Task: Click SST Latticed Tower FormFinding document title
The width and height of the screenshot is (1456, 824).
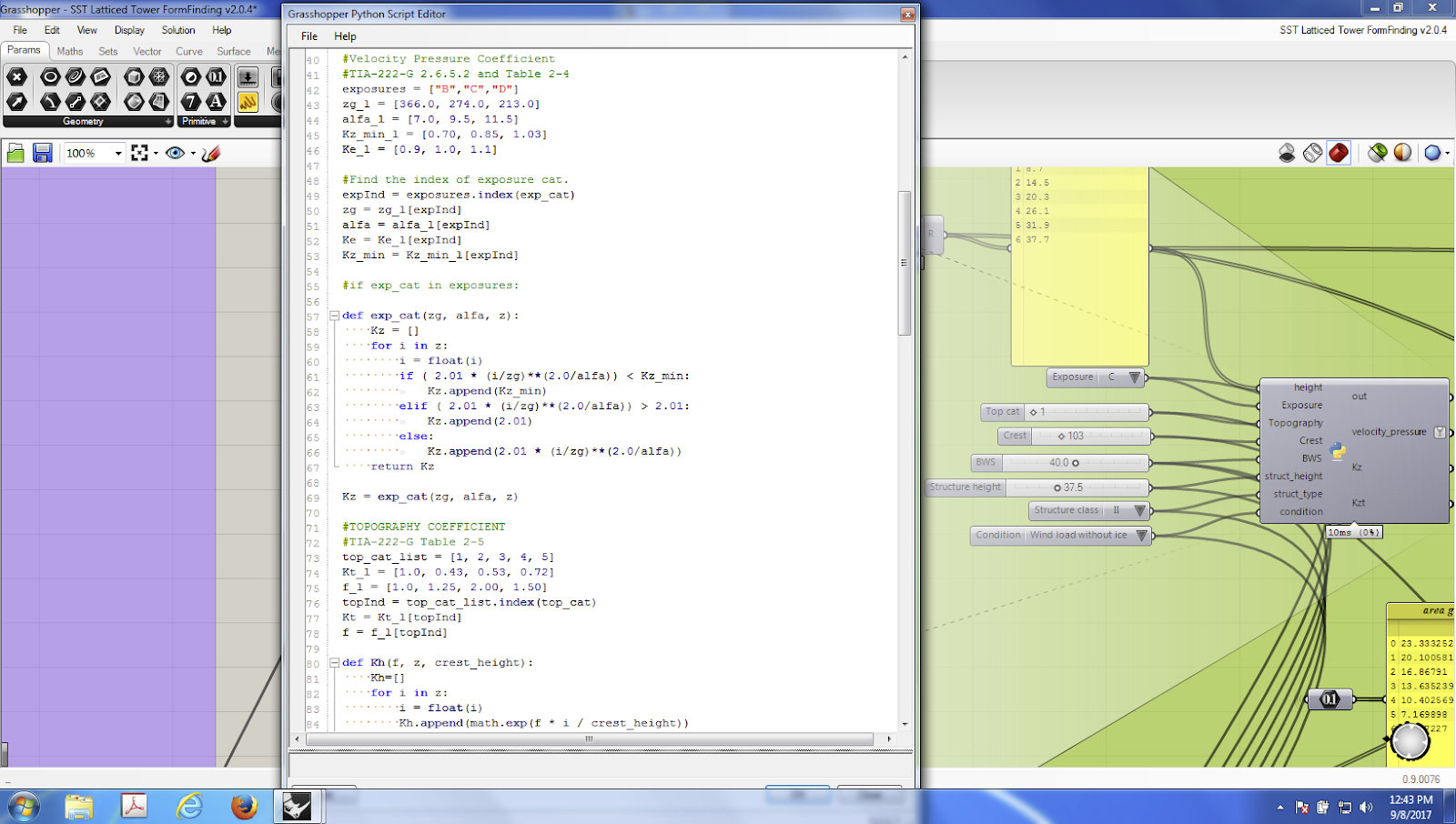Action: pyautogui.click(x=1362, y=30)
